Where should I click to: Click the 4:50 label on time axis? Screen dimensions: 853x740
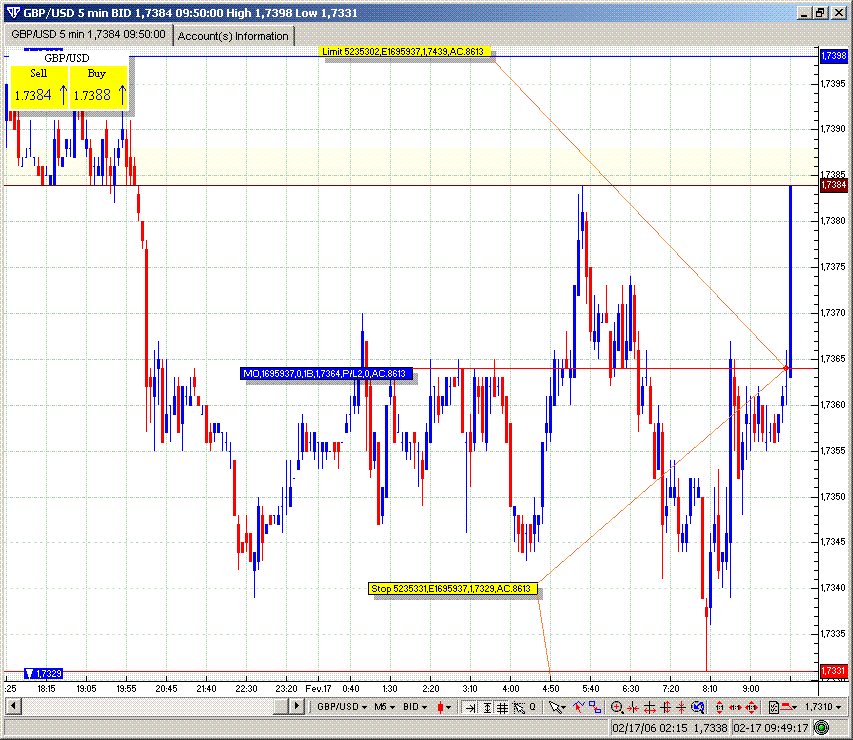(x=551, y=688)
